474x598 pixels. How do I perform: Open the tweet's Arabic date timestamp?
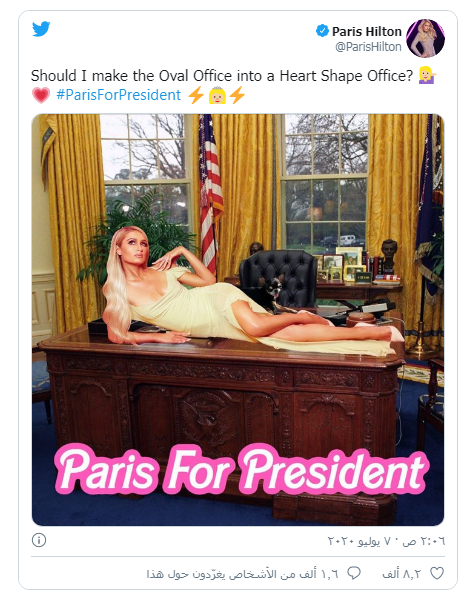(386, 541)
